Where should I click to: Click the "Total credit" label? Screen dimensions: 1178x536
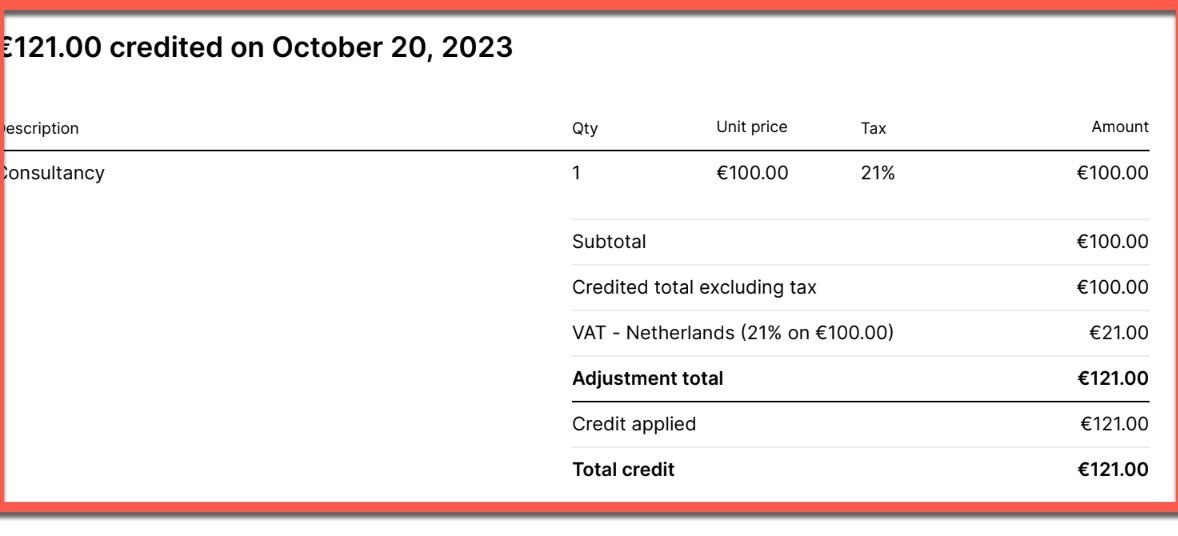(623, 469)
